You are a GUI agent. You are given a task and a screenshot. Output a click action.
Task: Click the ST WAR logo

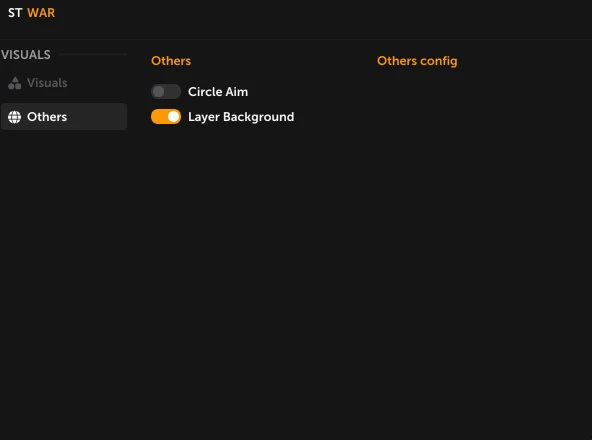(32, 13)
